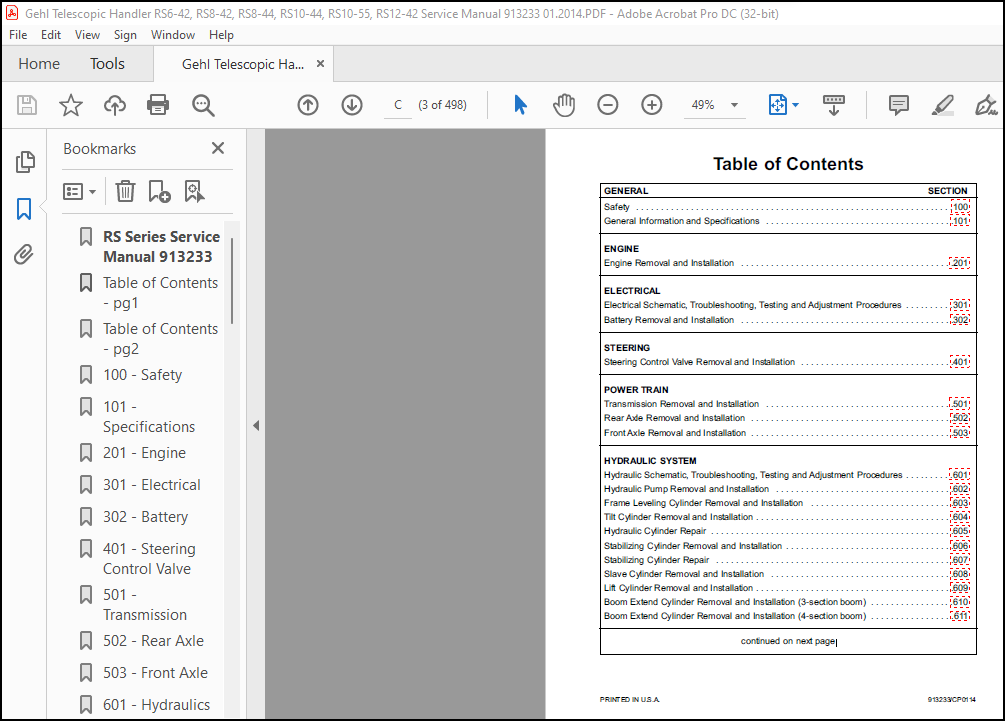
Task: Switch to the Tools tab
Action: click(x=107, y=63)
